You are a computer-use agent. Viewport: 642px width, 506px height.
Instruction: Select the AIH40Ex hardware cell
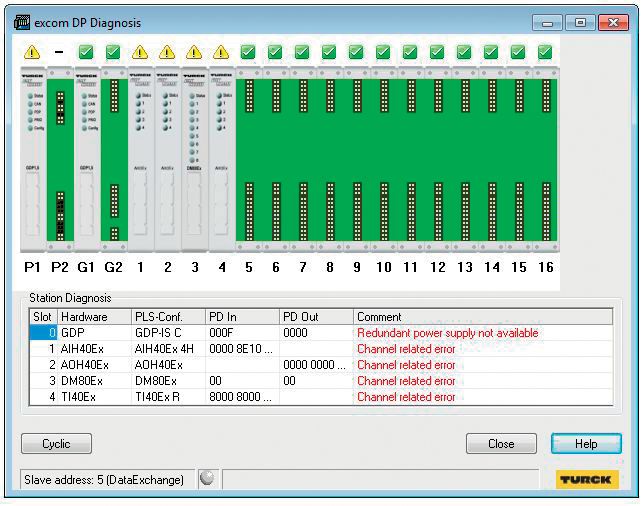94,349
